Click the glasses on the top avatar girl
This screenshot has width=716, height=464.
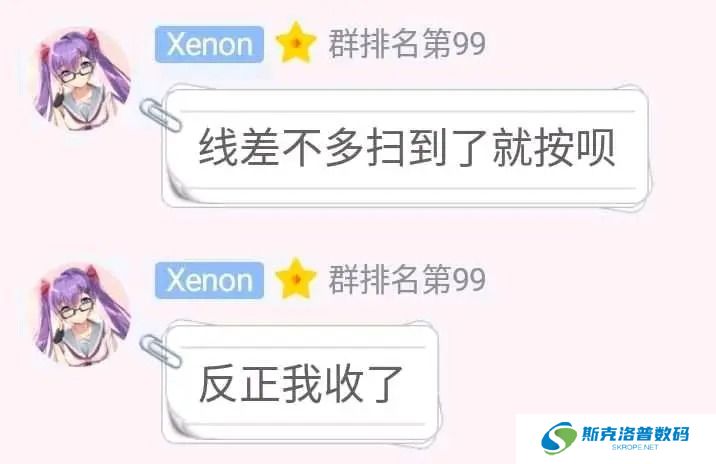(x=76, y=73)
